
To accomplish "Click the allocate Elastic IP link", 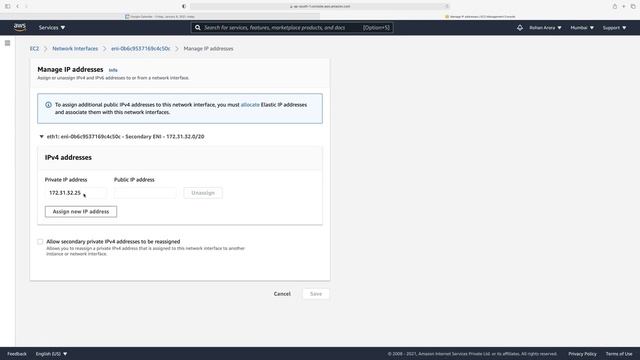I will pyautogui.click(x=250, y=105).
